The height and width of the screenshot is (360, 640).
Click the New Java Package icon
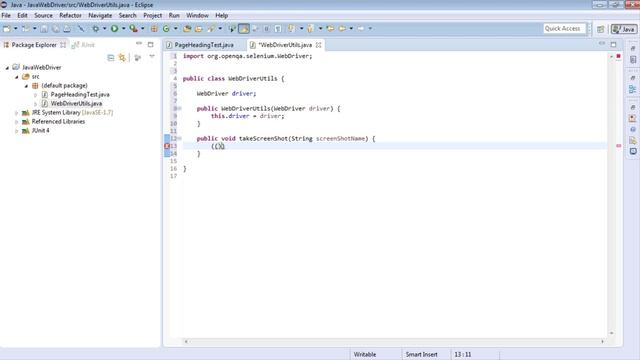point(154,29)
